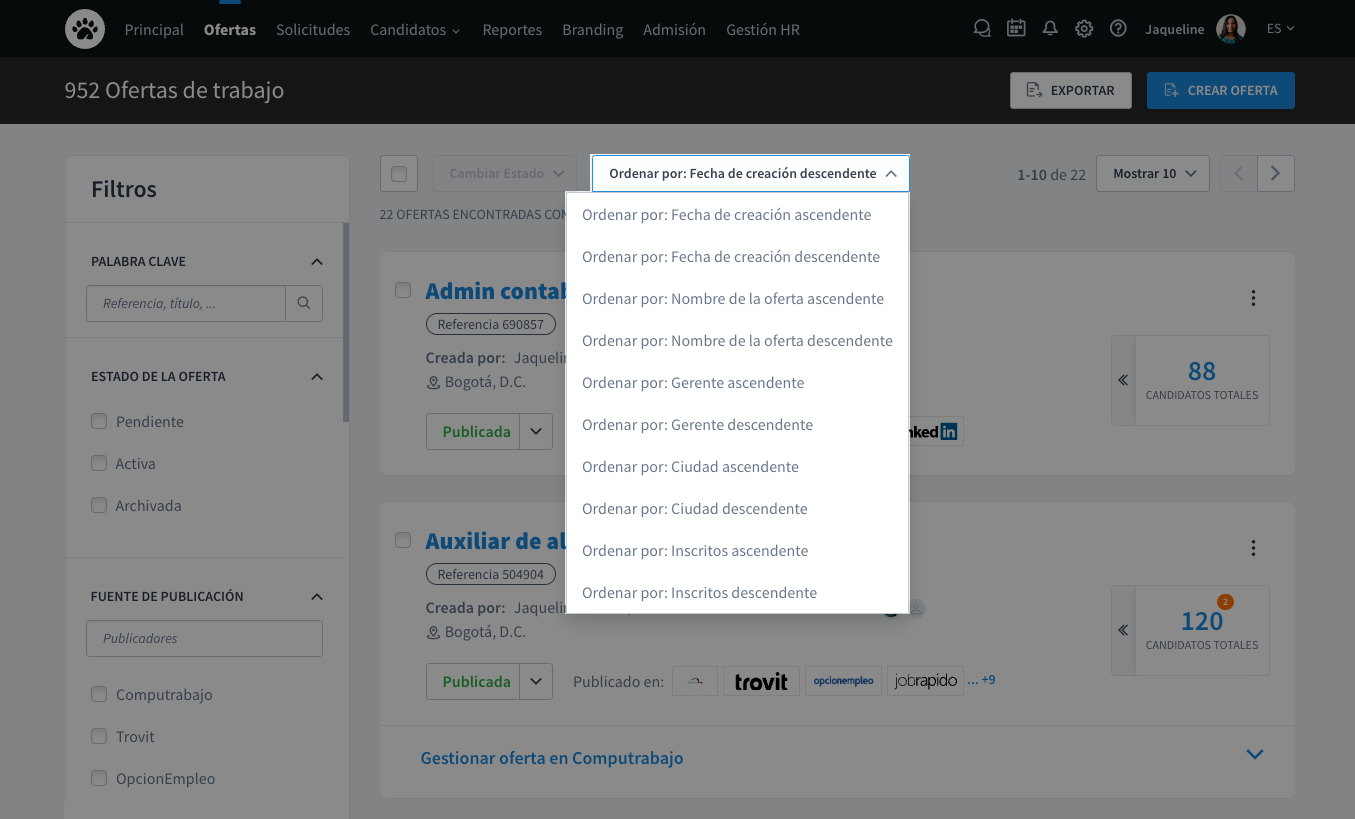1355x819 pixels.
Task: Open the chat messages icon
Action: coord(982,29)
